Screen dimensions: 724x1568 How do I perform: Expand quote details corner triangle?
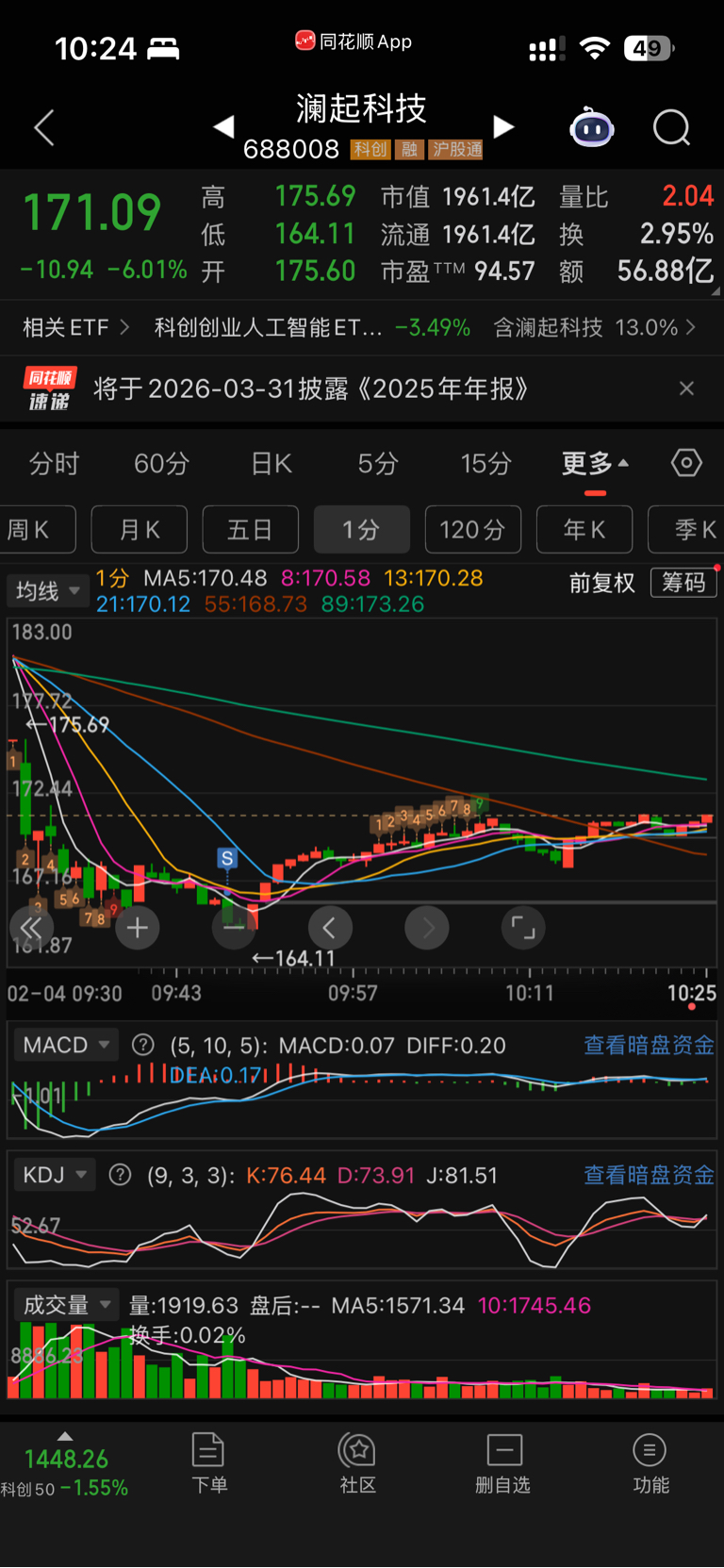(715, 291)
